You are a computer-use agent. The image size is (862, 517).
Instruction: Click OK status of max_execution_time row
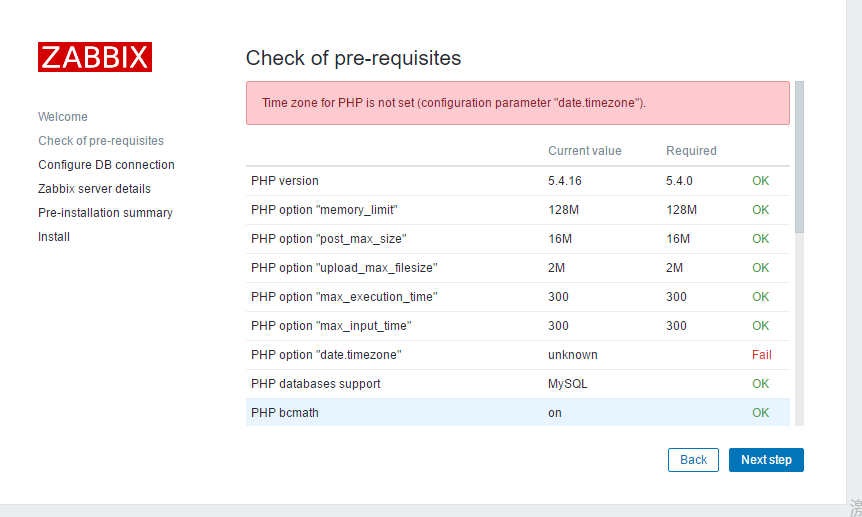tap(760, 297)
